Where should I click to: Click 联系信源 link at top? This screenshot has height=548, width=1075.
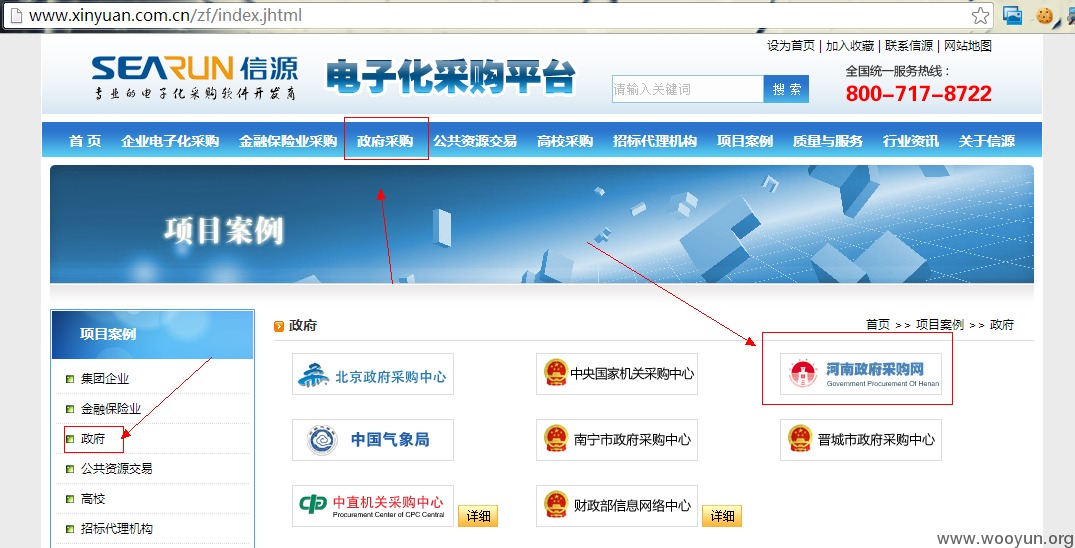[x=908, y=46]
